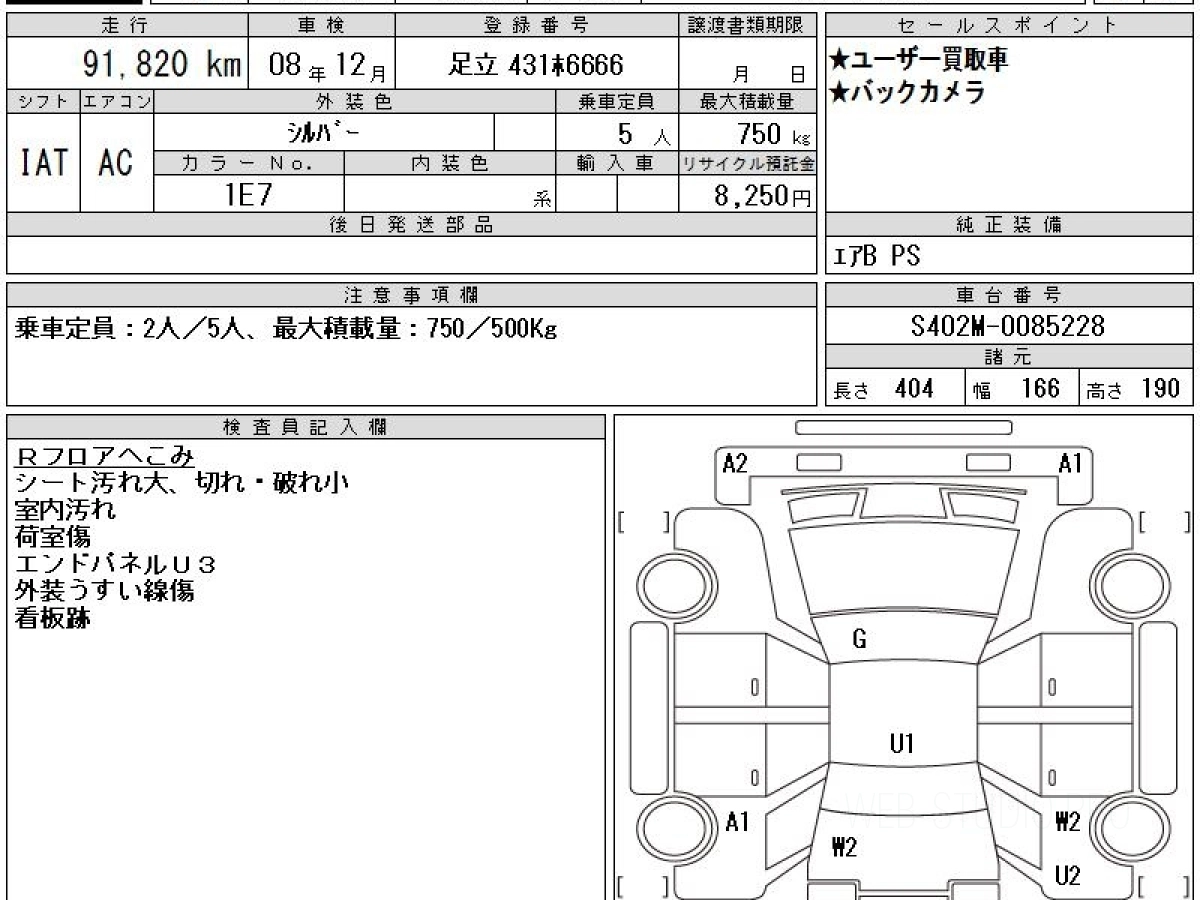Click the 後日発送部品 header

click(412, 225)
